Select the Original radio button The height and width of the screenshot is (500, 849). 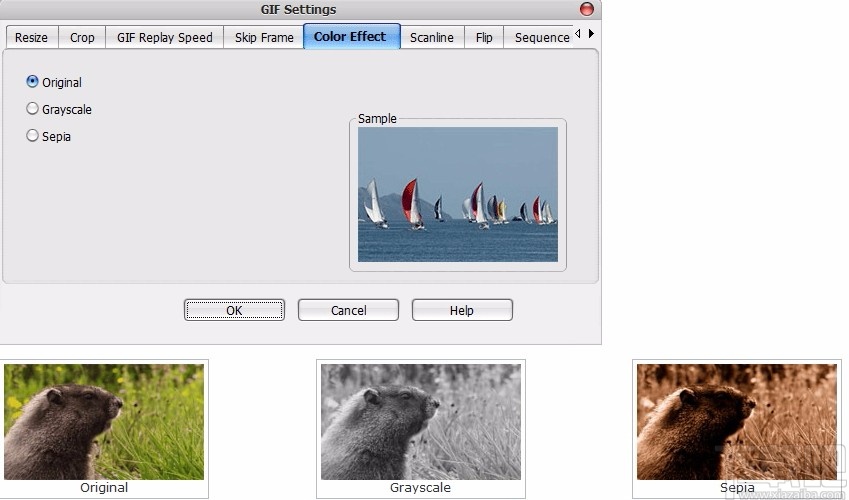[x=32, y=82]
